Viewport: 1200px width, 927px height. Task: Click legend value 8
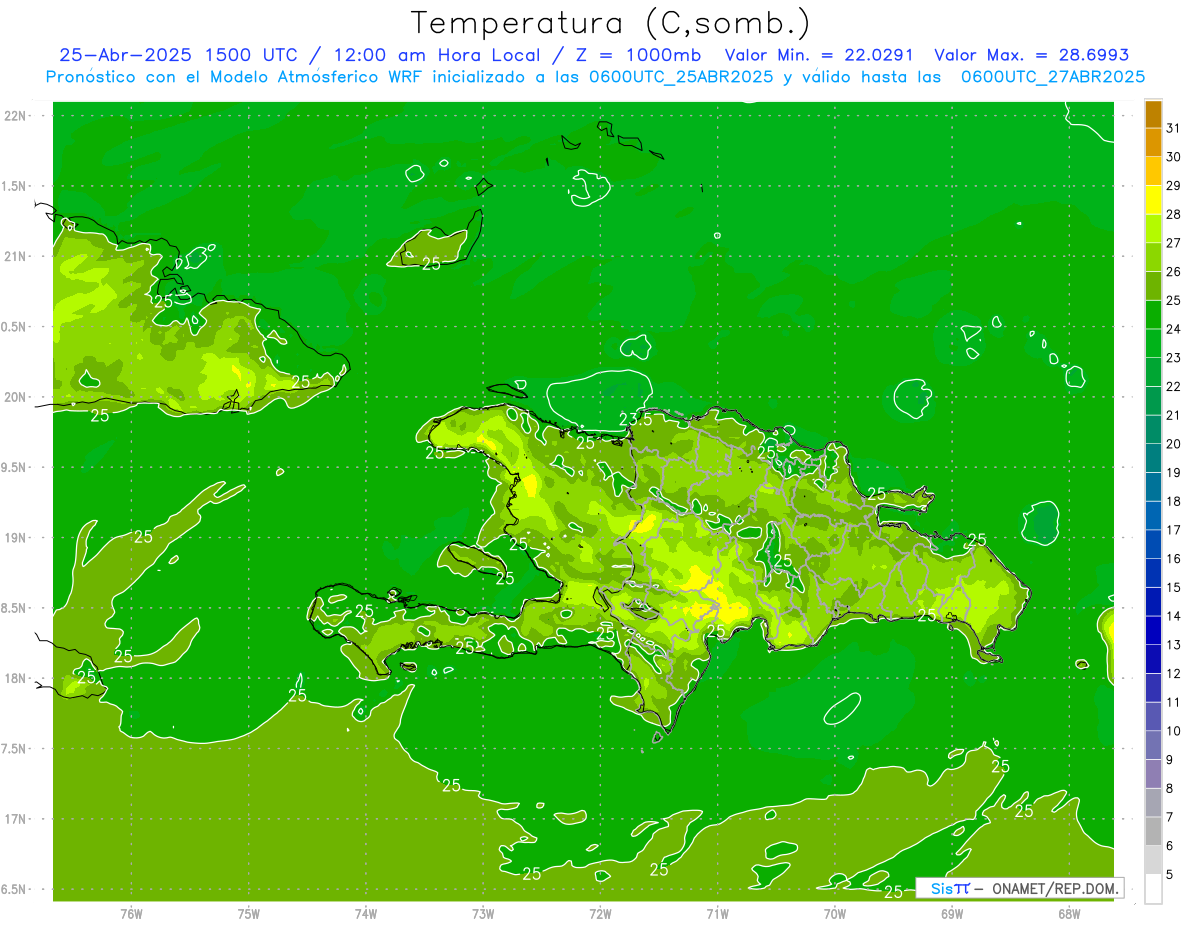tap(1170, 788)
